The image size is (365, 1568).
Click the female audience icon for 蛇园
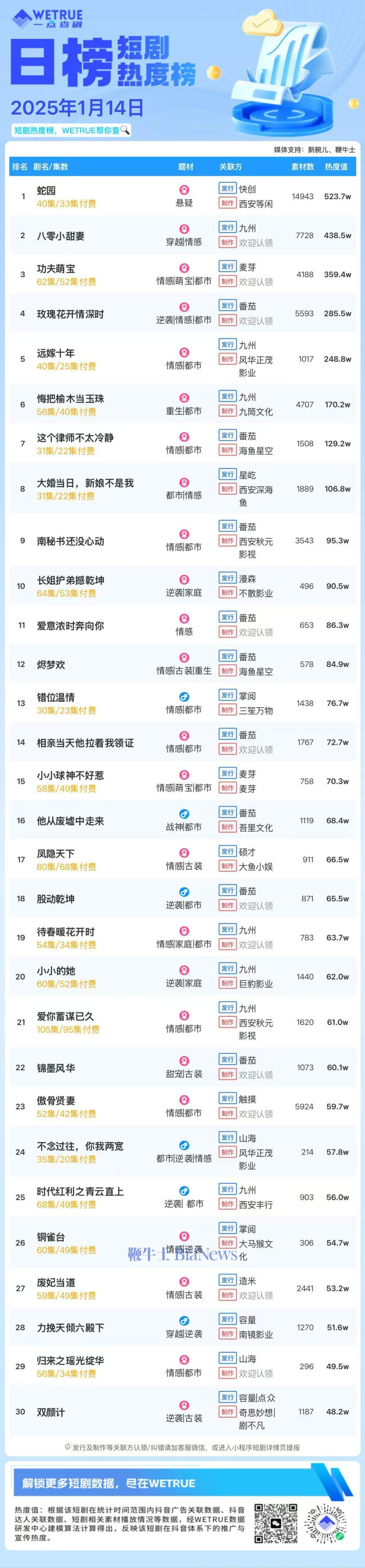tap(184, 190)
